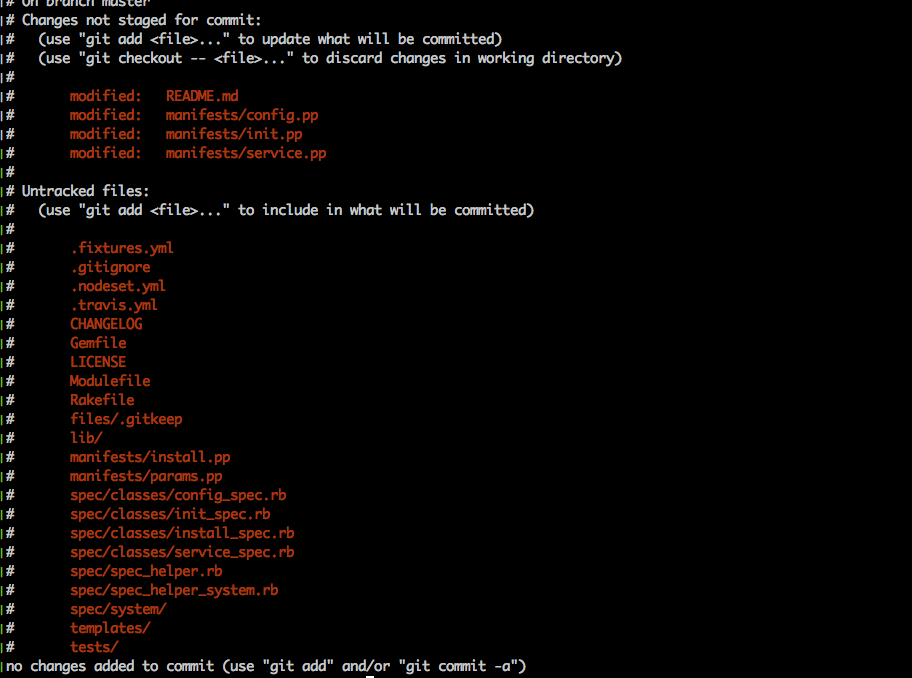This screenshot has height=678, width=912.
Task: Click the Modulefile entry
Action: [x=110, y=381]
